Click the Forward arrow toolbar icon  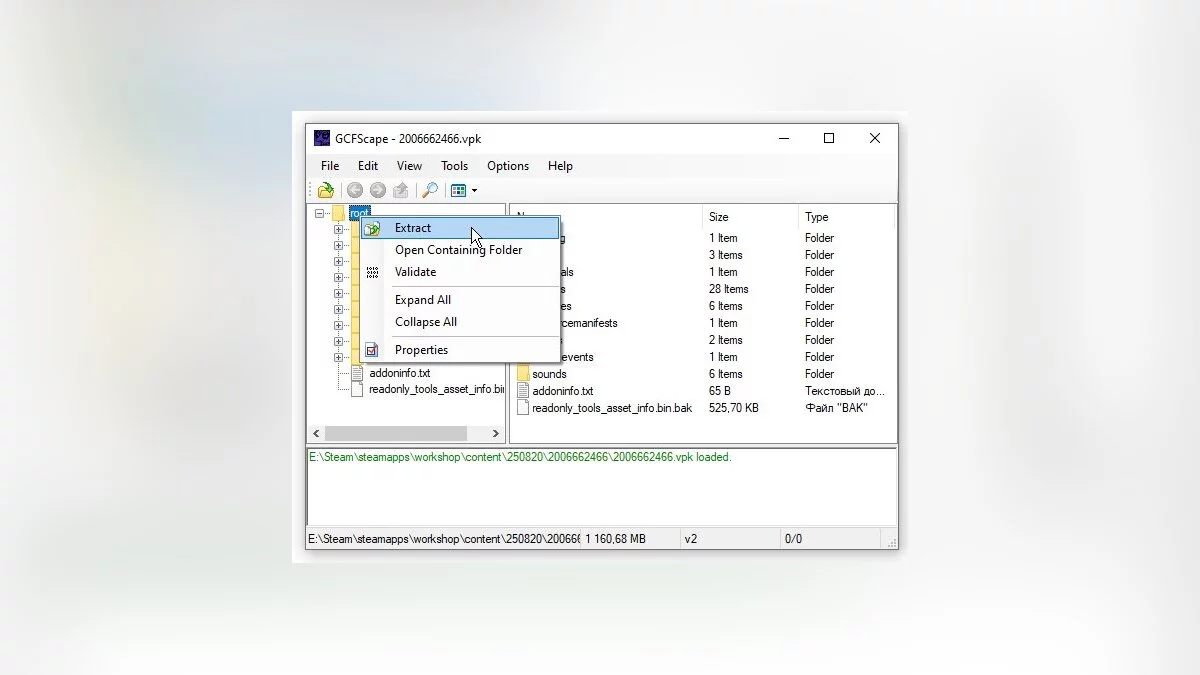(x=377, y=190)
